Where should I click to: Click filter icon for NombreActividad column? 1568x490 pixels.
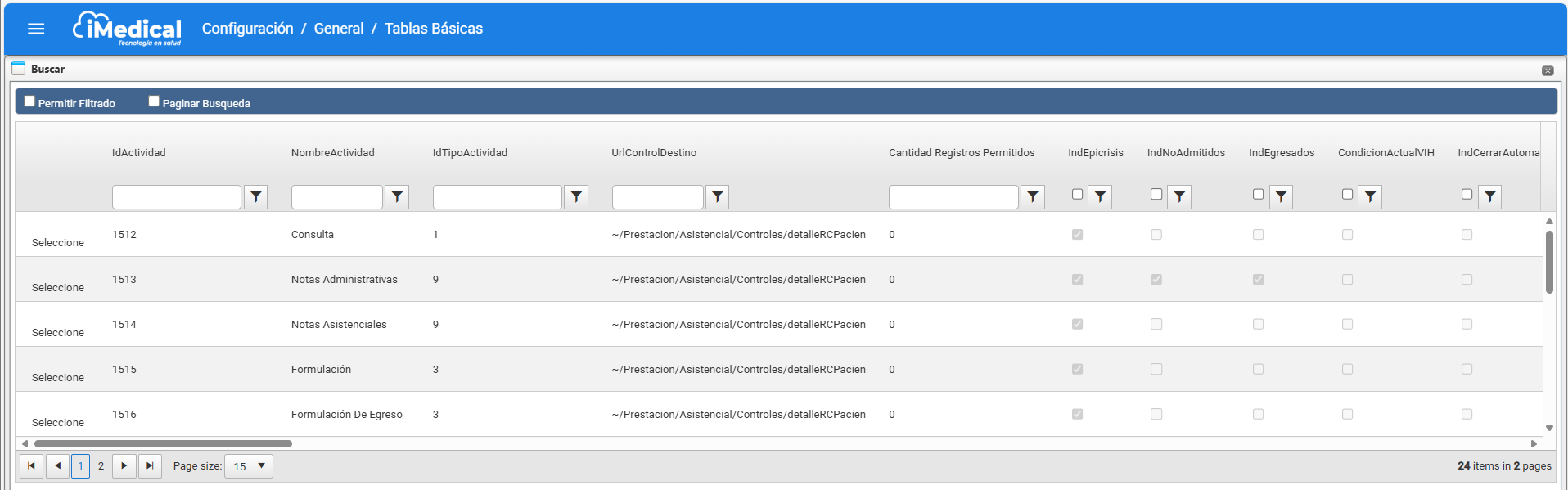[x=397, y=196]
